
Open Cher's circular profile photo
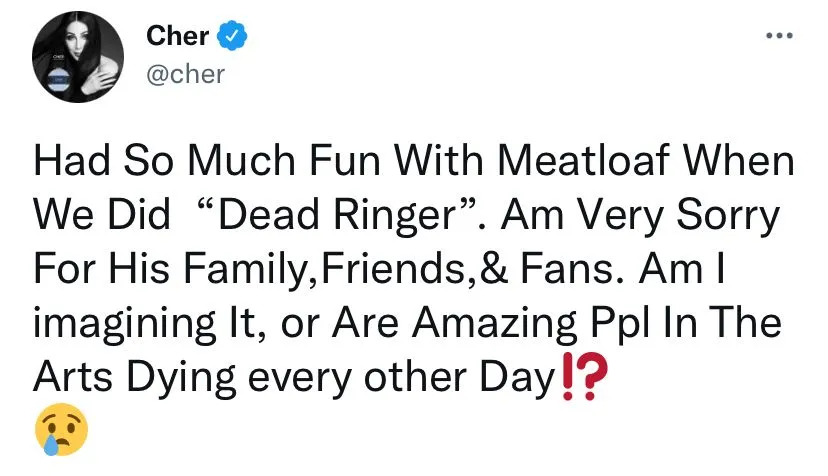click(x=78, y=57)
